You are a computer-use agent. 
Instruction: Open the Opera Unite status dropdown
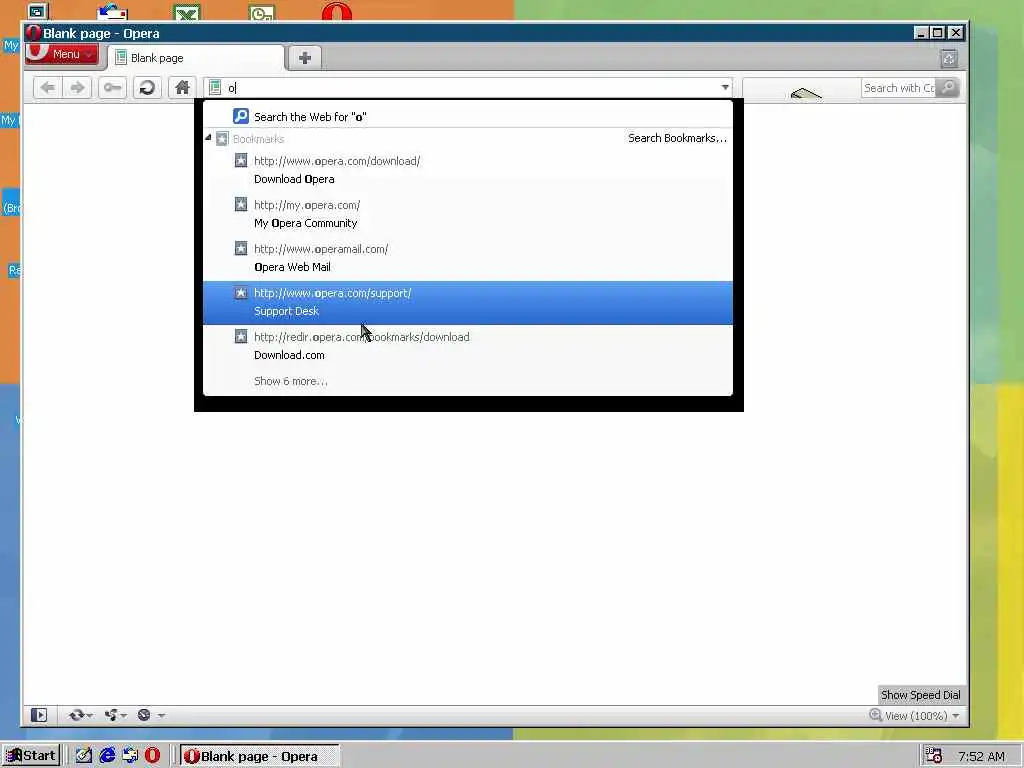click(116, 715)
